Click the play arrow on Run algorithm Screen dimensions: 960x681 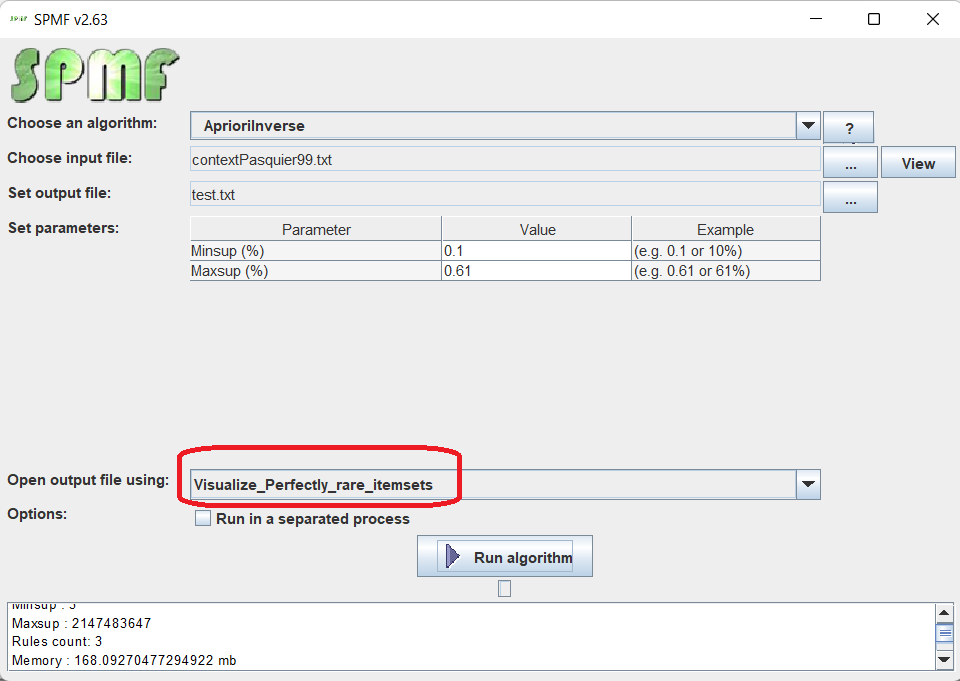pyautogui.click(x=453, y=557)
